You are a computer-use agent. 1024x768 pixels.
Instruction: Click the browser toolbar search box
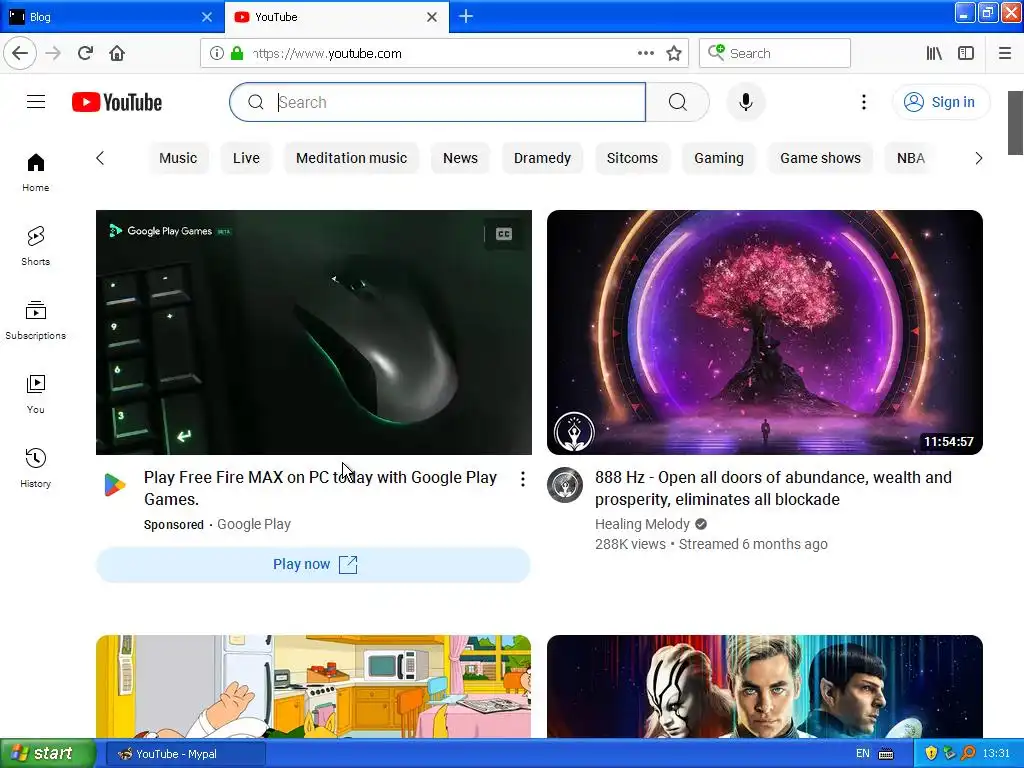coord(775,54)
